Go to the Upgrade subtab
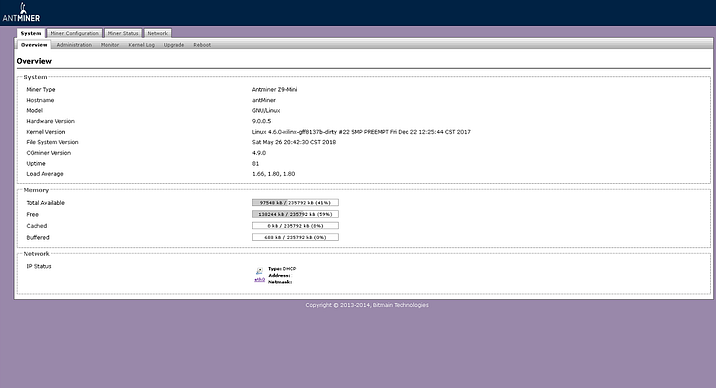The image size is (716, 388). tap(174, 45)
